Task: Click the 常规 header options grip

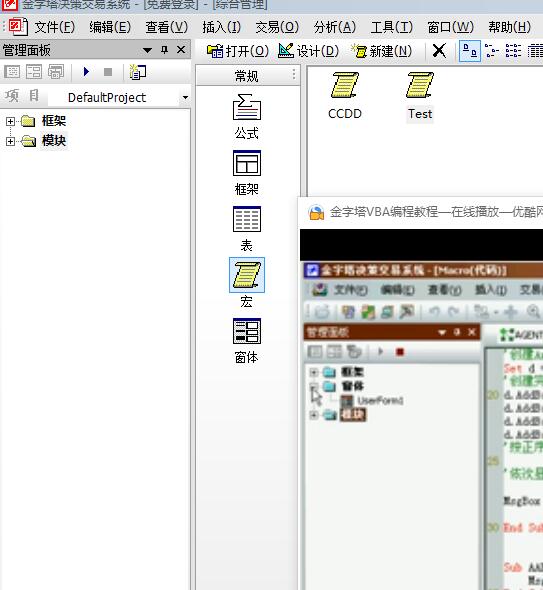Action: pos(294,74)
